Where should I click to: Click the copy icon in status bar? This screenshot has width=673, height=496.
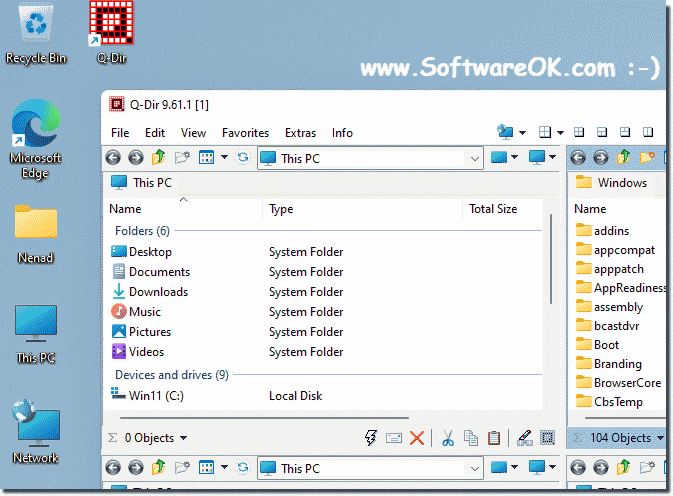(x=471, y=438)
